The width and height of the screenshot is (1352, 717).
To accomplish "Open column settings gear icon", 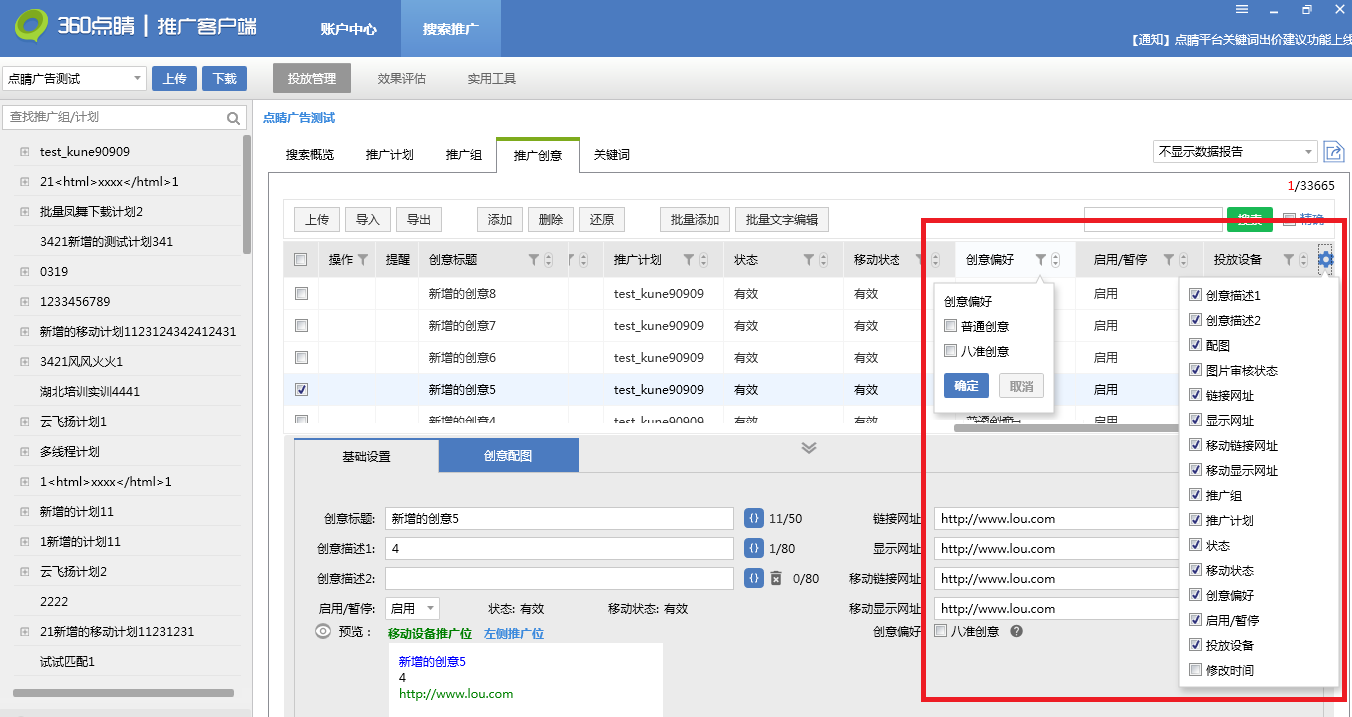I will point(1326,260).
